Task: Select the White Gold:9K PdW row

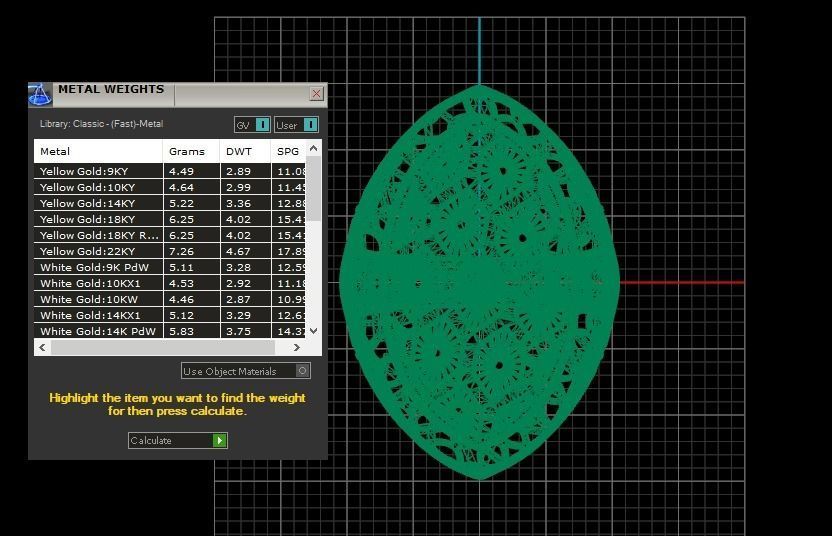Action: [170, 267]
